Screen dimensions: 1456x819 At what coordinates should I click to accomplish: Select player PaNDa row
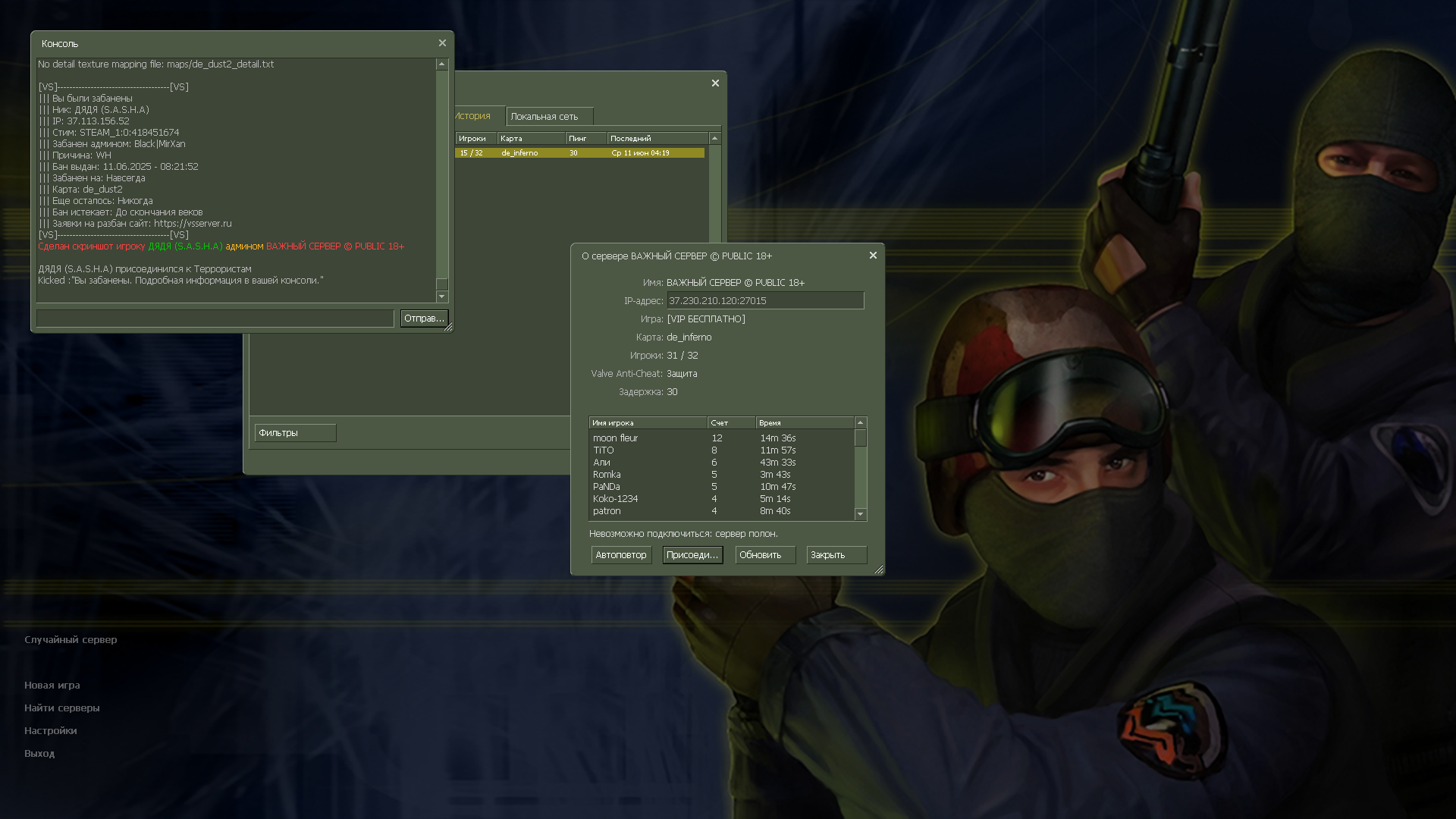click(721, 487)
